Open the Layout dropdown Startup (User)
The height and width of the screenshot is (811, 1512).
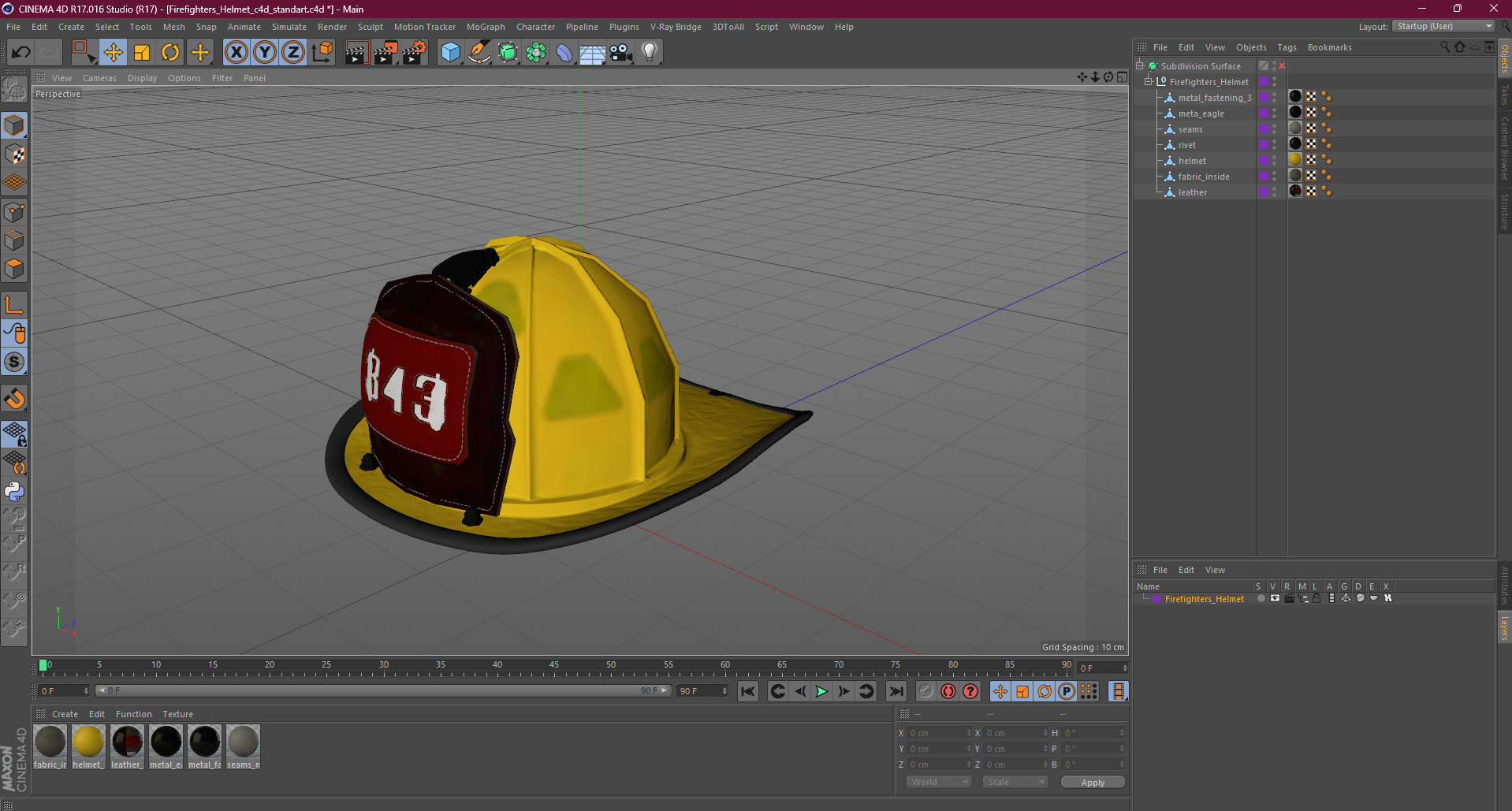1444,26
